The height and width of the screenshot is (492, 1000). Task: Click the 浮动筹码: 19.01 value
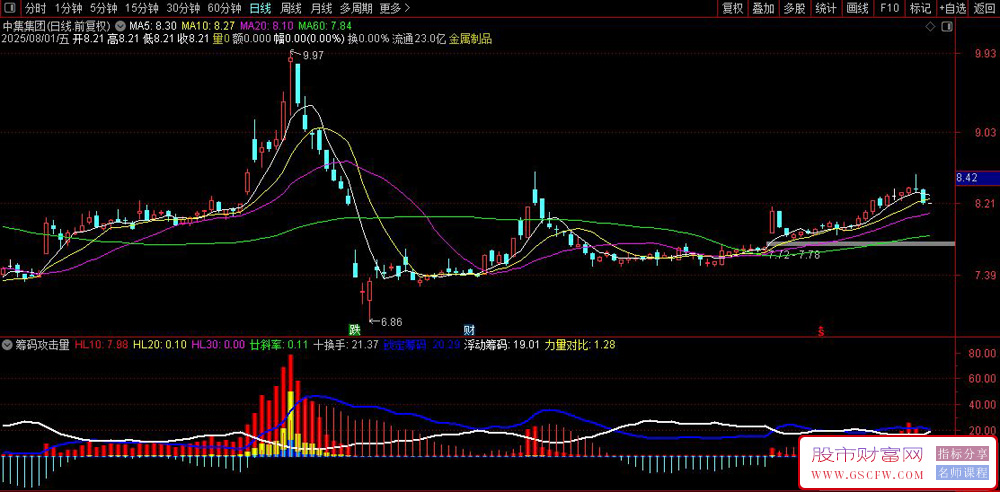click(x=502, y=345)
